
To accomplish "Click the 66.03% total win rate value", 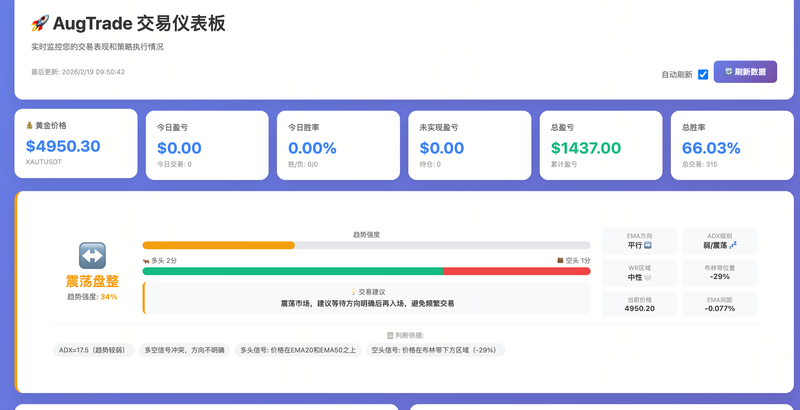I will click(x=711, y=148).
